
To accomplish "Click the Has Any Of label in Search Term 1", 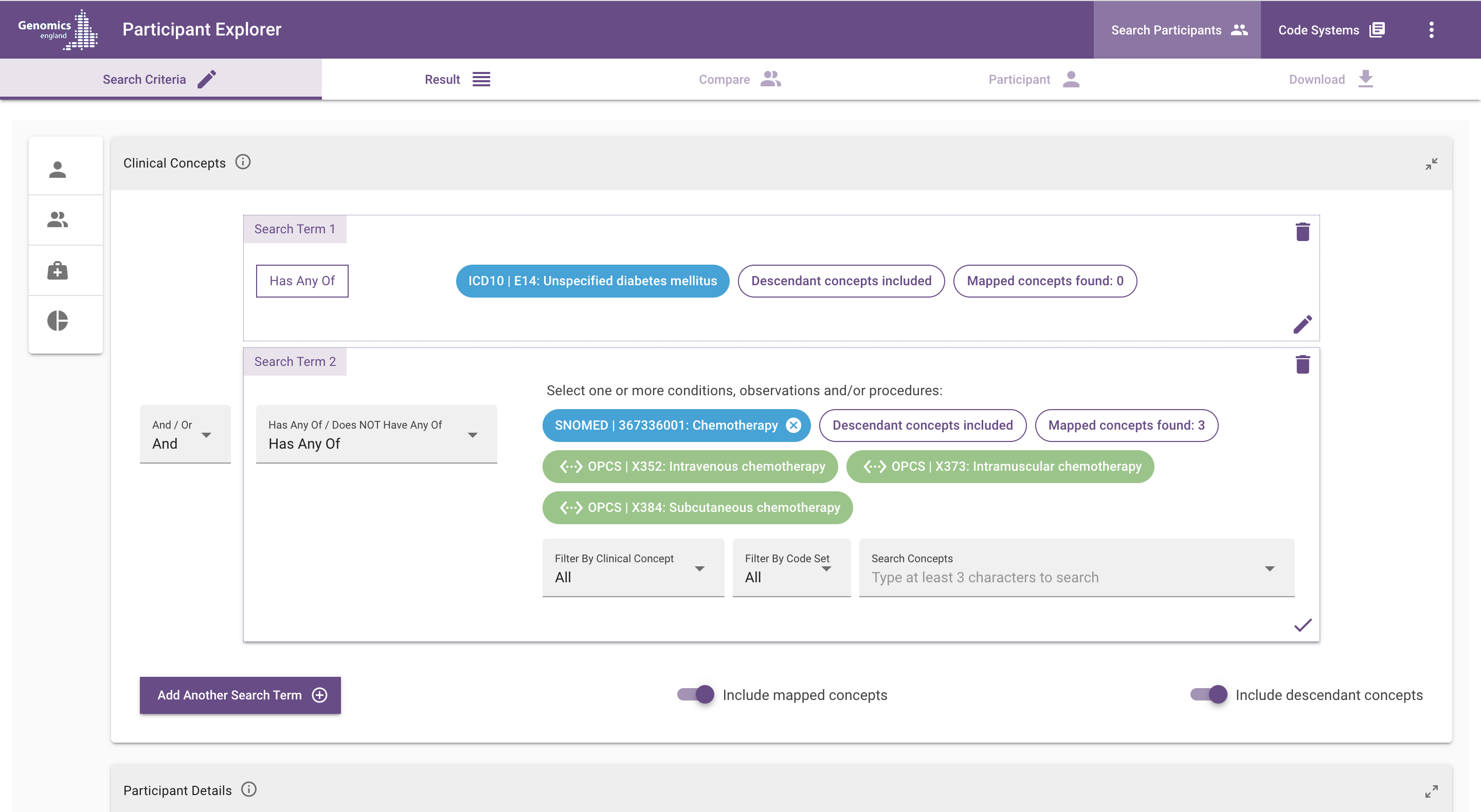I will tap(302, 281).
